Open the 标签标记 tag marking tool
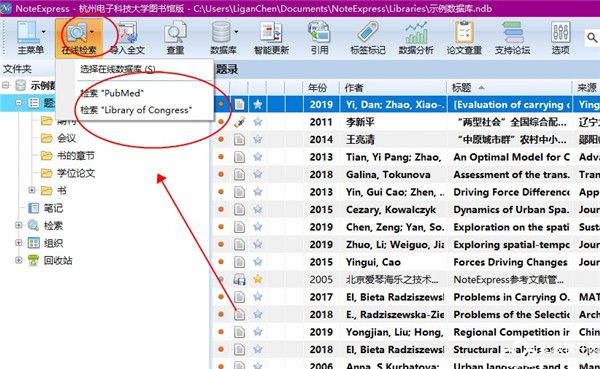This screenshot has width=600, height=369. [368, 38]
